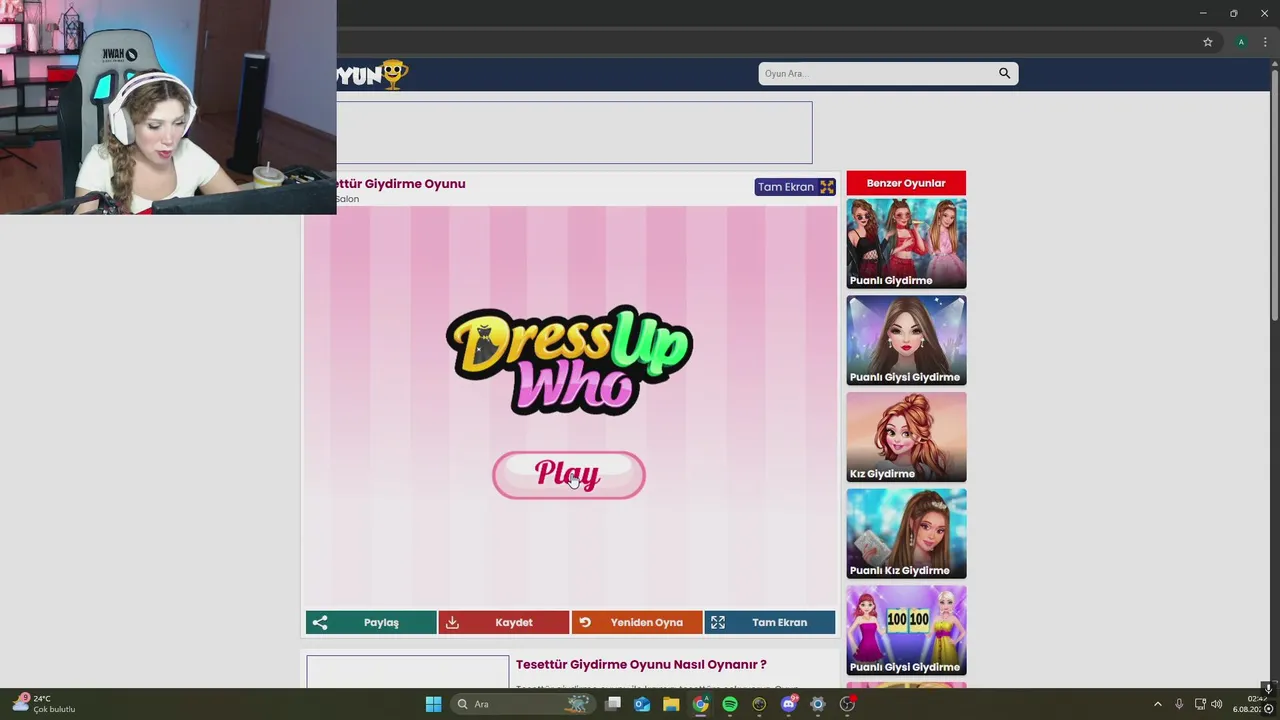Screen dimensions: 1280x720
Task: Open the Settings gear in the taskbar
Action: 818,704
